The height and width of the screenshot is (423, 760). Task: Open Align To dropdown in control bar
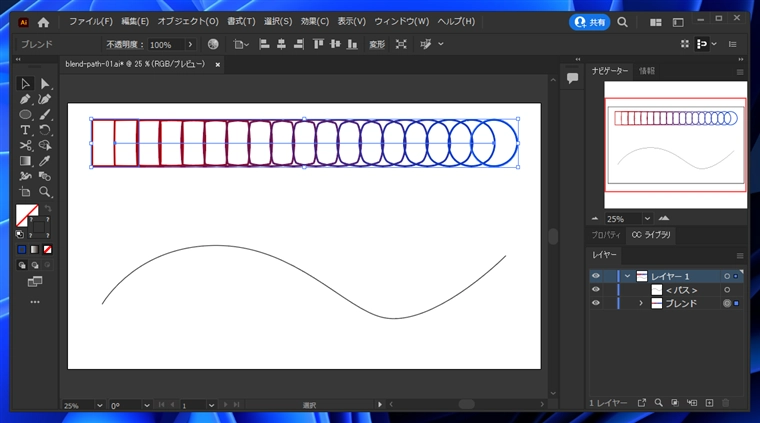pyautogui.click(x=240, y=45)
